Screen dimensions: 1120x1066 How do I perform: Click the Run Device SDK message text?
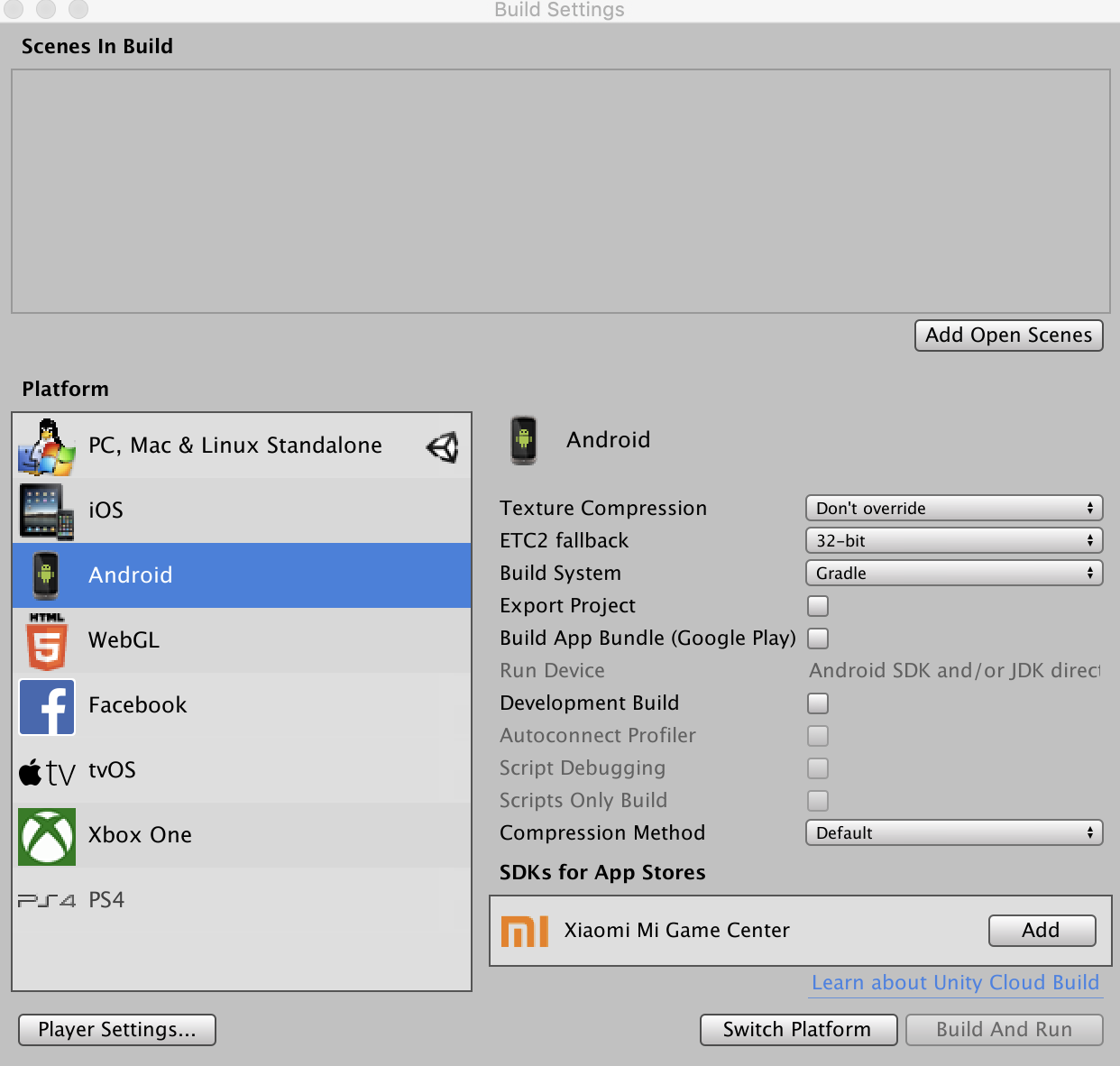tap(955, 671)
